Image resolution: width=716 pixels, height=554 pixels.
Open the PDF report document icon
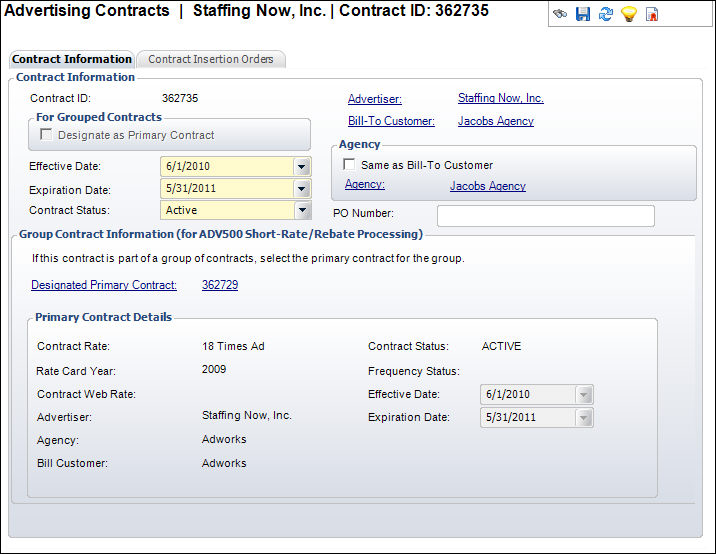[651, 15]
